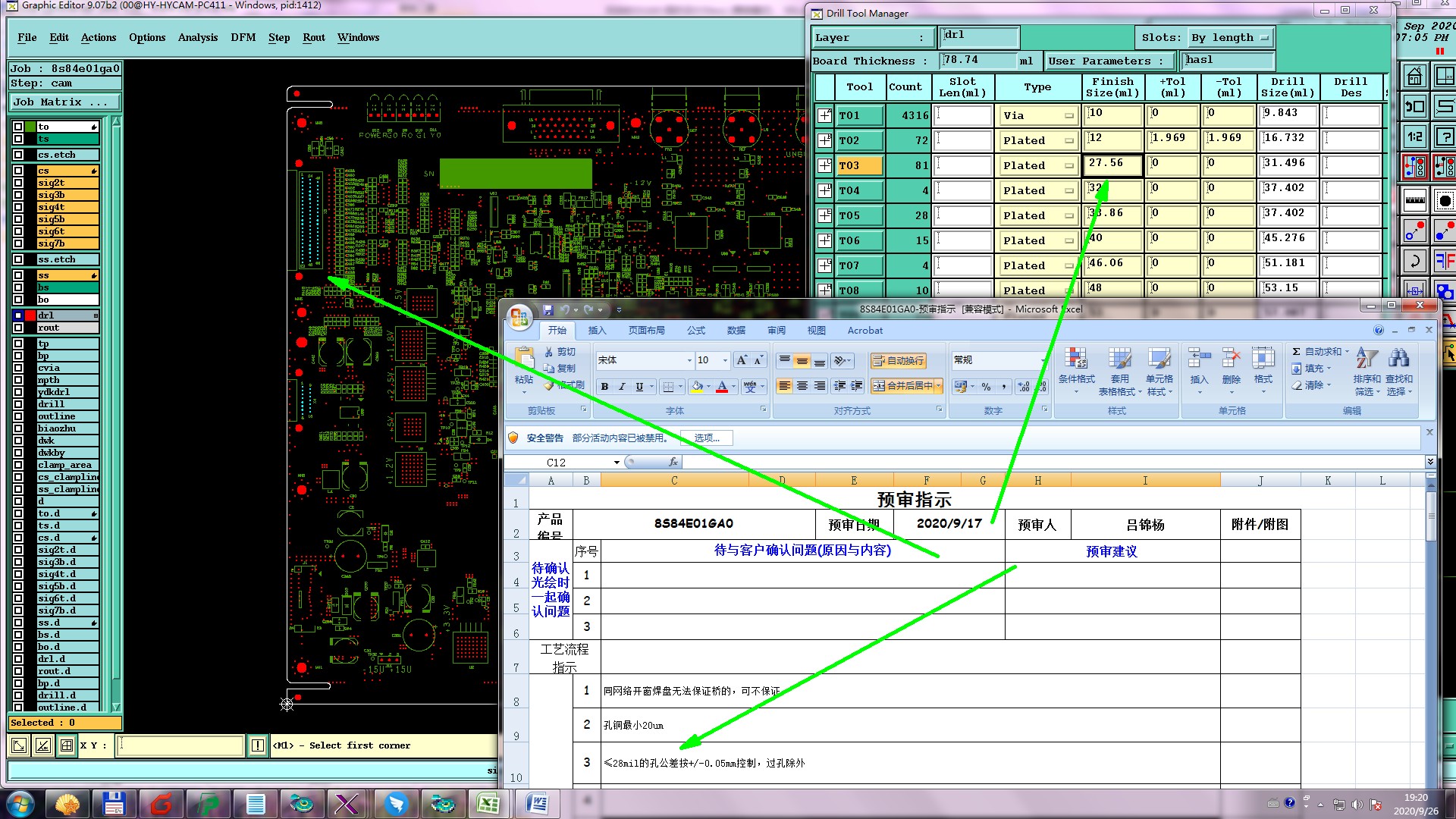The width and height of the screenshot is (1456, 819).
Task: Open the T01 Via type dropdown
Action: [x=1068, y=116]
